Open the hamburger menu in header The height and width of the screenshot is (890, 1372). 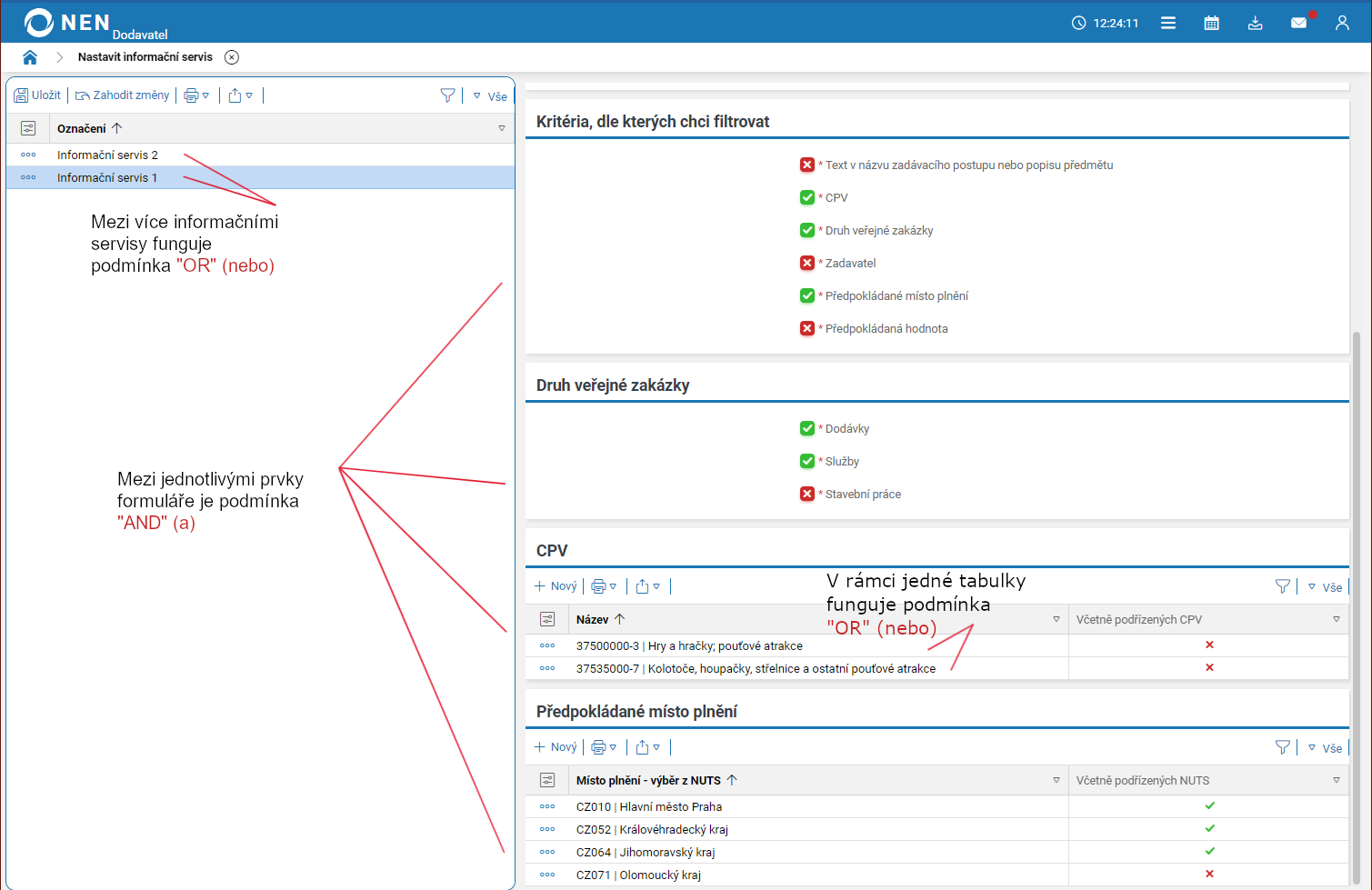pyautogui.click(x=1168, y=23)
